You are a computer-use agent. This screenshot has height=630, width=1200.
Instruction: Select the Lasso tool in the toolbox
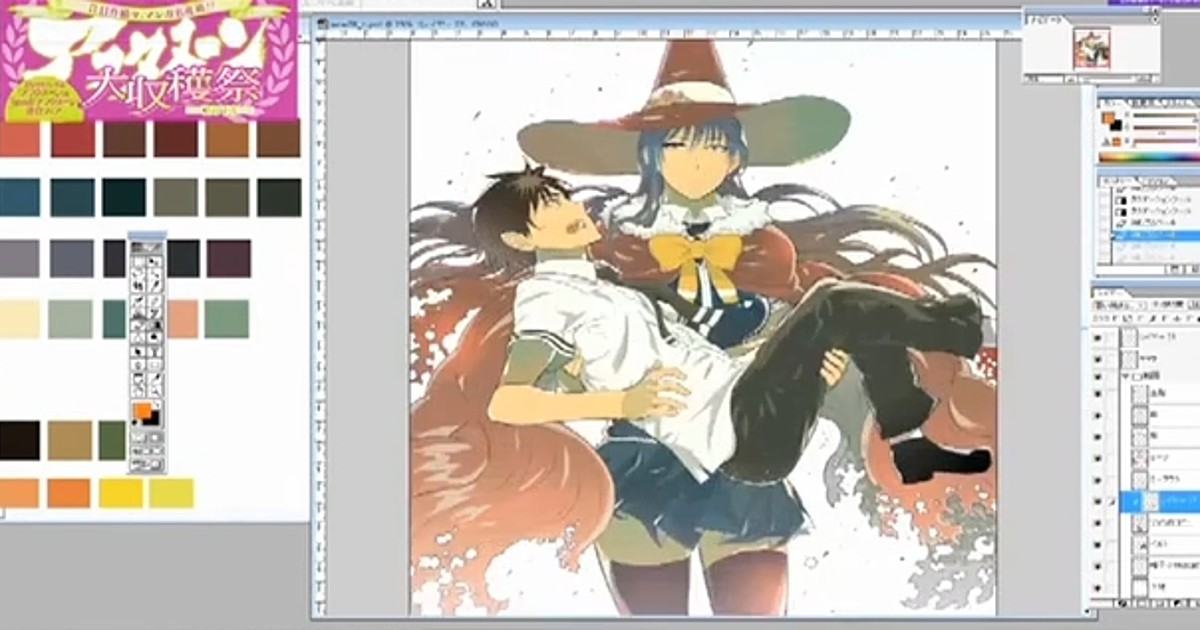140,274
